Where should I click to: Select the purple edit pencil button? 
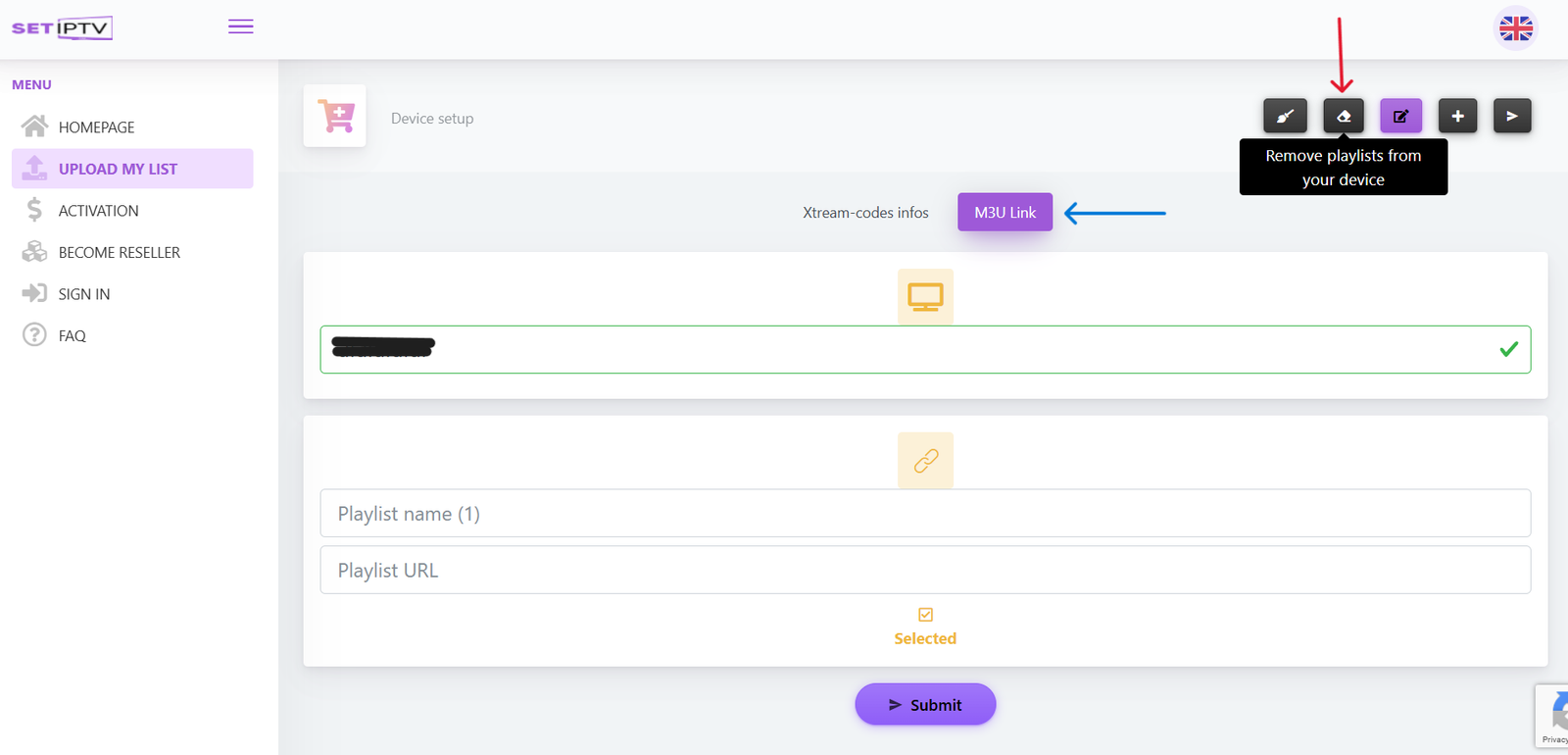tap(1400, 117)
